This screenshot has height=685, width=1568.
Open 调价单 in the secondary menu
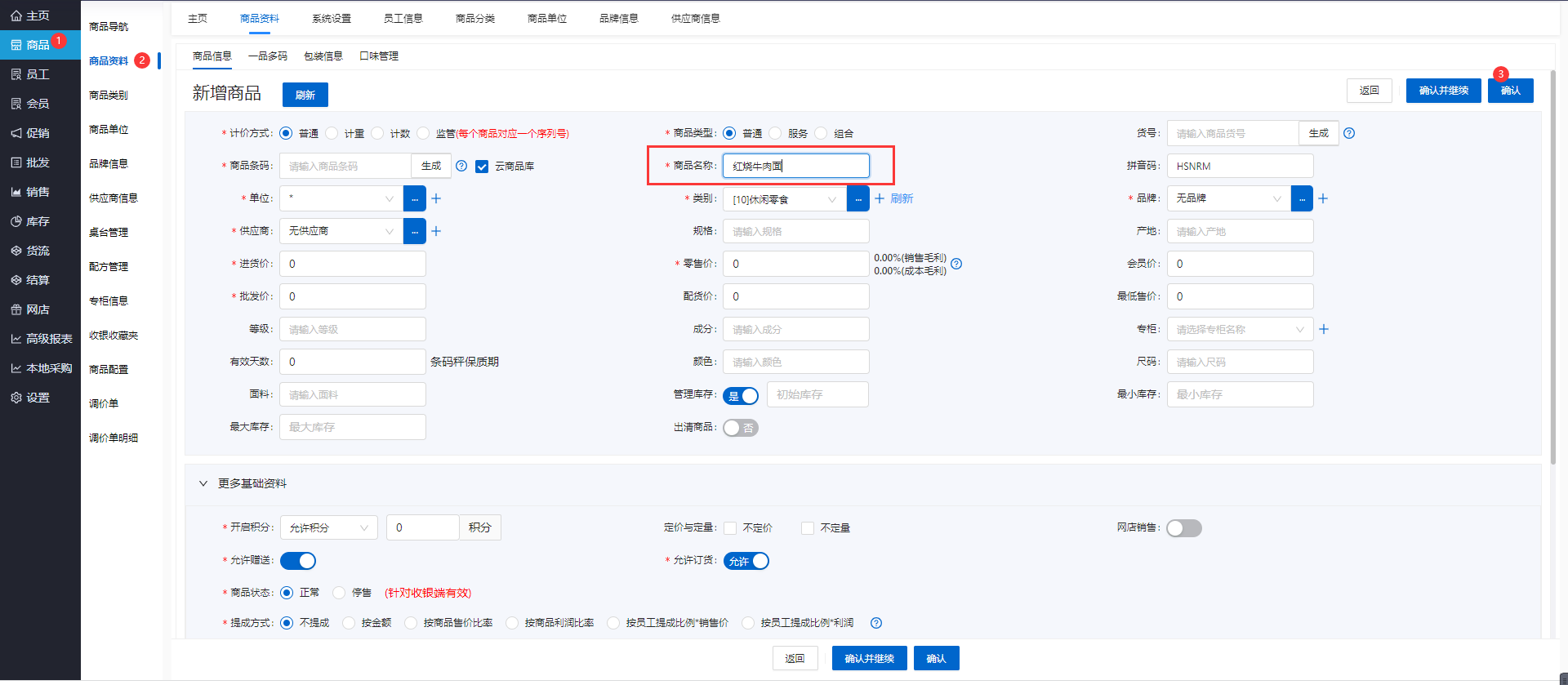pyautogui.click(x=104, y=403)
